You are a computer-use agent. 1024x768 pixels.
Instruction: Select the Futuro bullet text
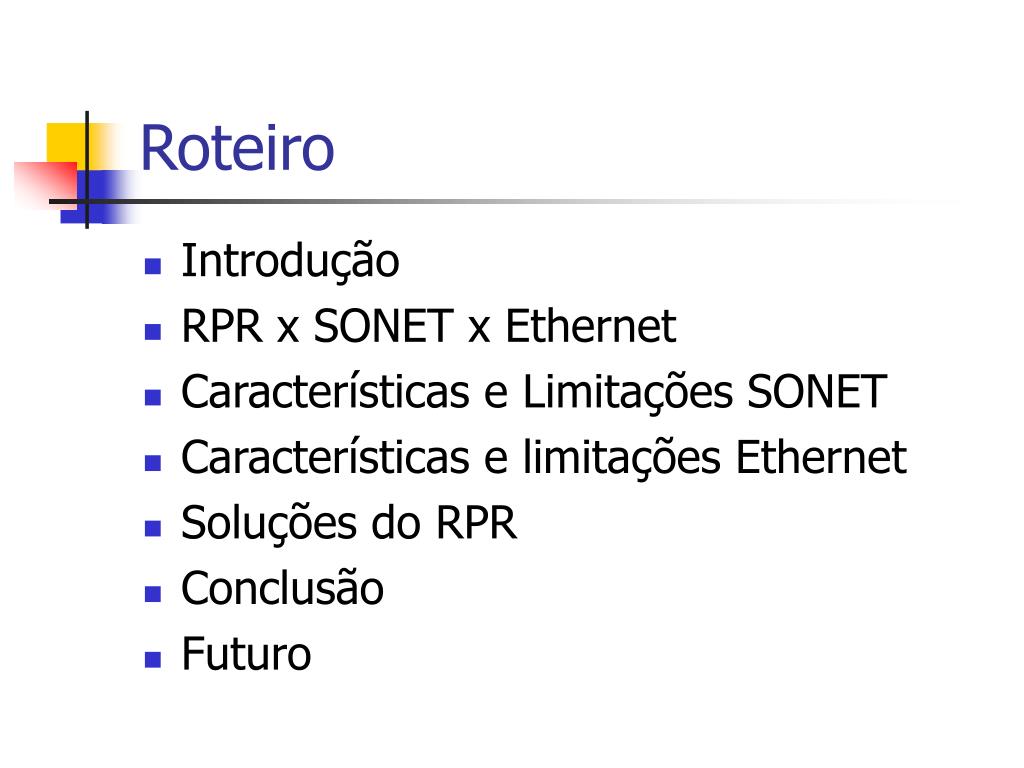tap(246, 654)
